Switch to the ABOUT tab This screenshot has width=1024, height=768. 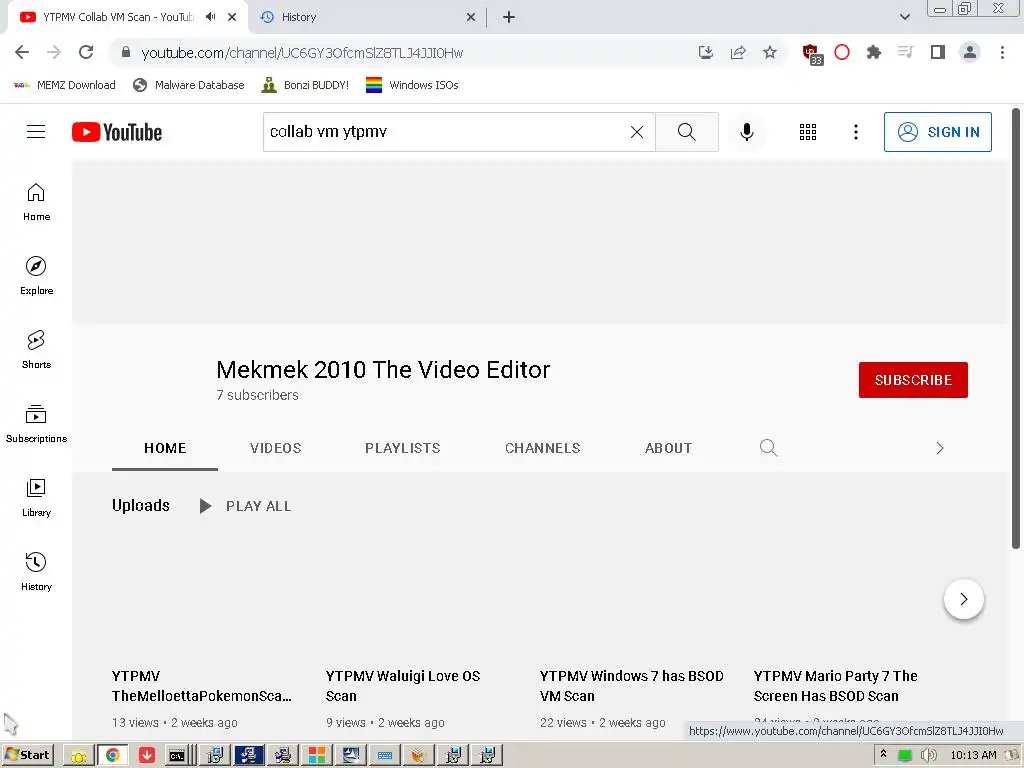click(668, 448)
